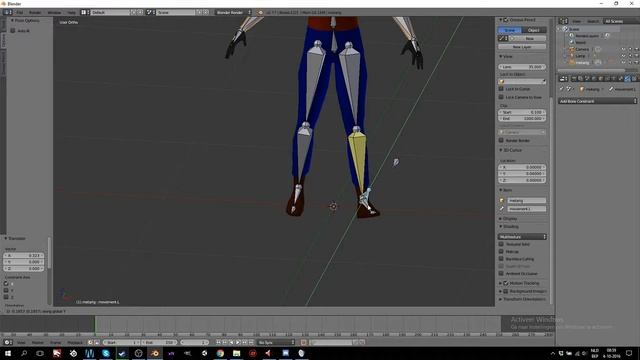Play the animation in the timeline
The image size is (640, 360).
(238, 342)
